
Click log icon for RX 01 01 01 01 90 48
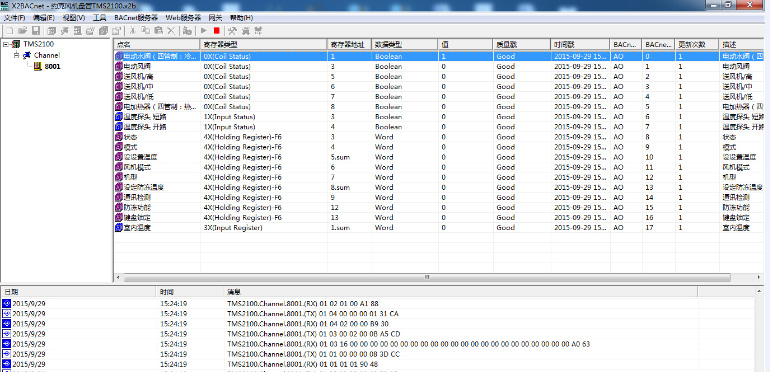point(6,364)
